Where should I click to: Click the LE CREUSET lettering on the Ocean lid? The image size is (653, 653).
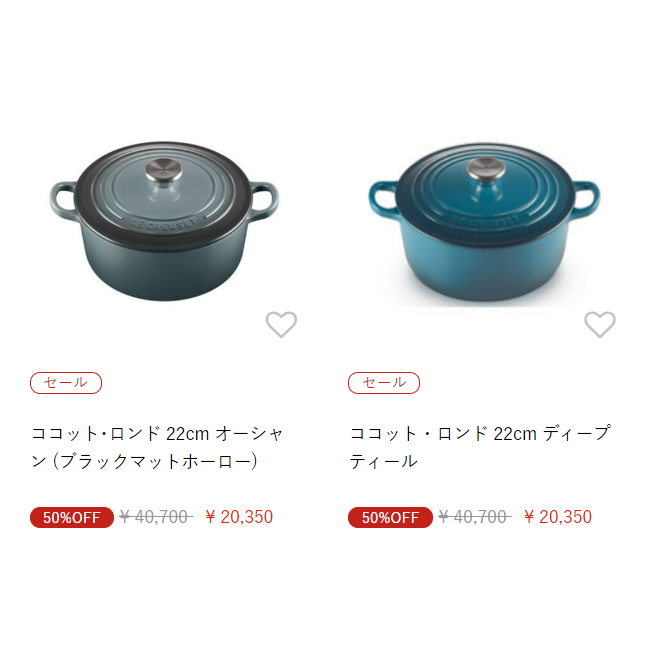pos(165,224)
